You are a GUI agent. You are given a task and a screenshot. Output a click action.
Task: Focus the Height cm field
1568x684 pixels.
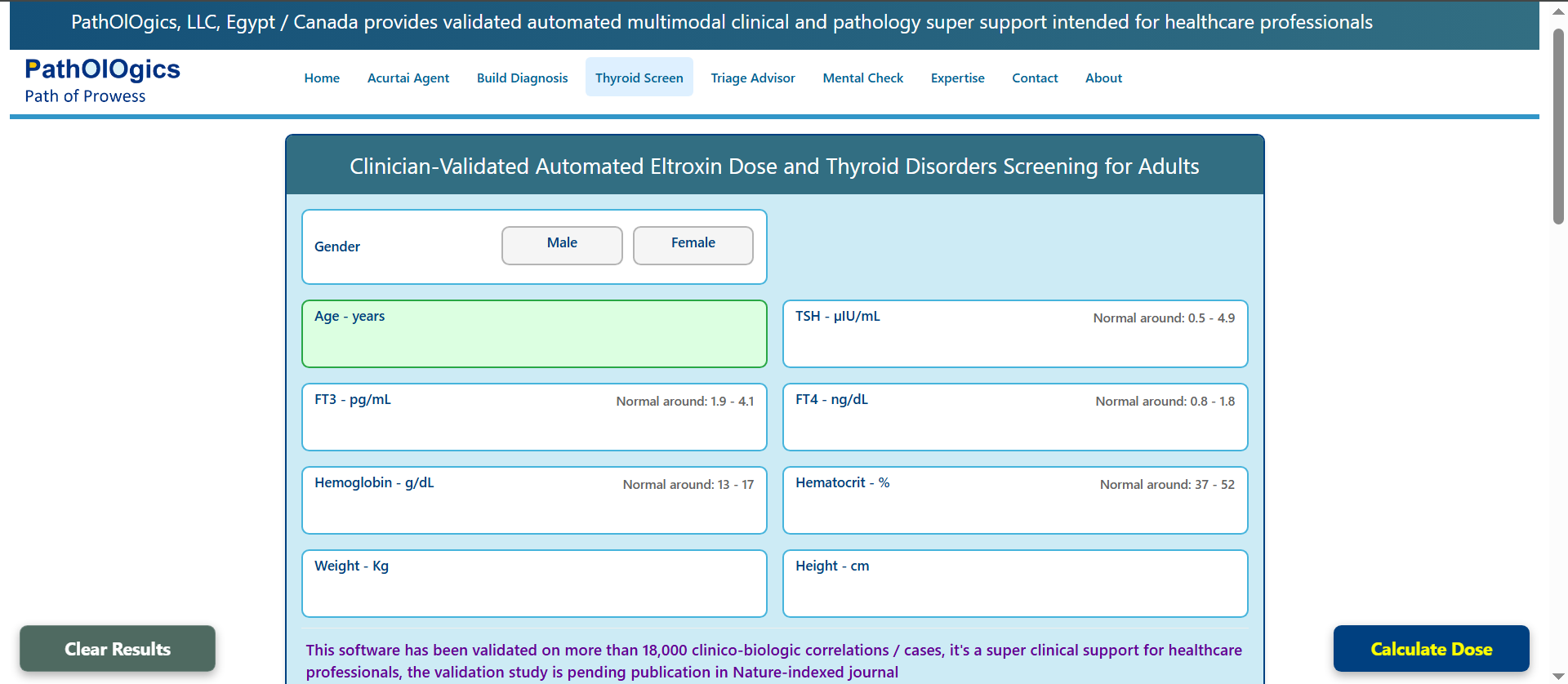point(1015,584)
